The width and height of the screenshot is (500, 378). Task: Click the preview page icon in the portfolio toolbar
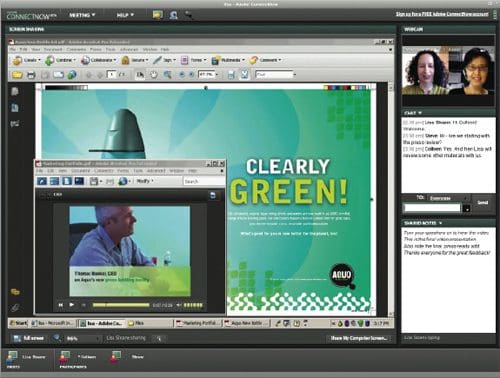[x=67, y=181]
